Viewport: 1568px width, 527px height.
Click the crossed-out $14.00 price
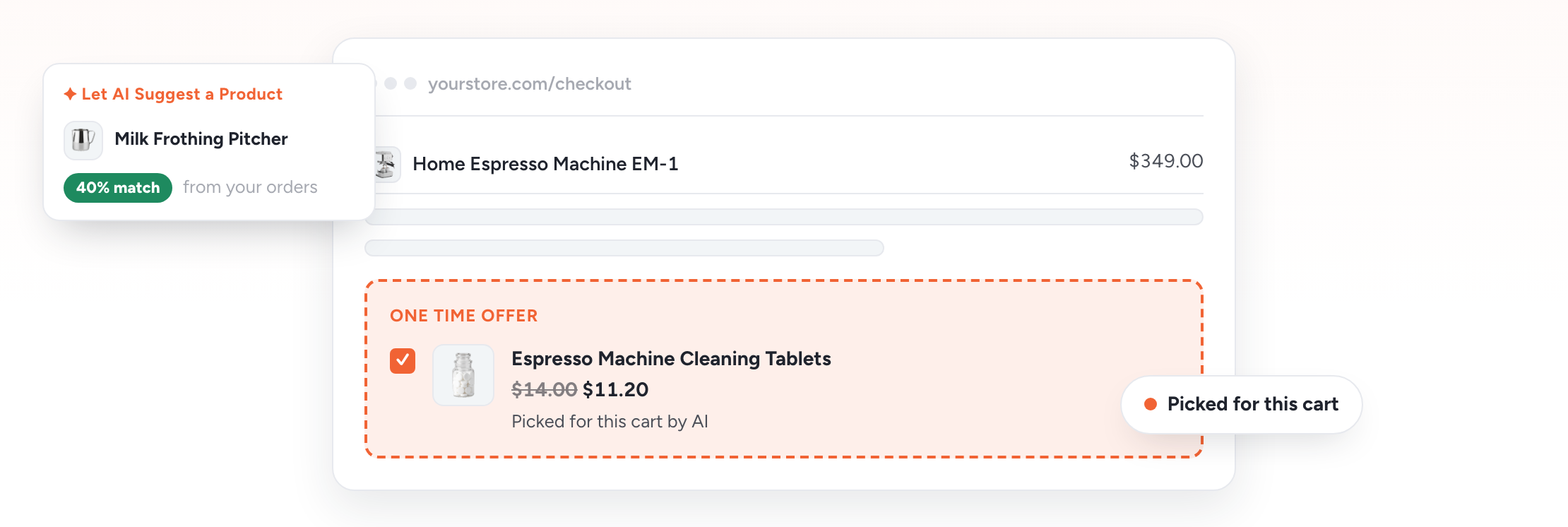pos(545,389)
